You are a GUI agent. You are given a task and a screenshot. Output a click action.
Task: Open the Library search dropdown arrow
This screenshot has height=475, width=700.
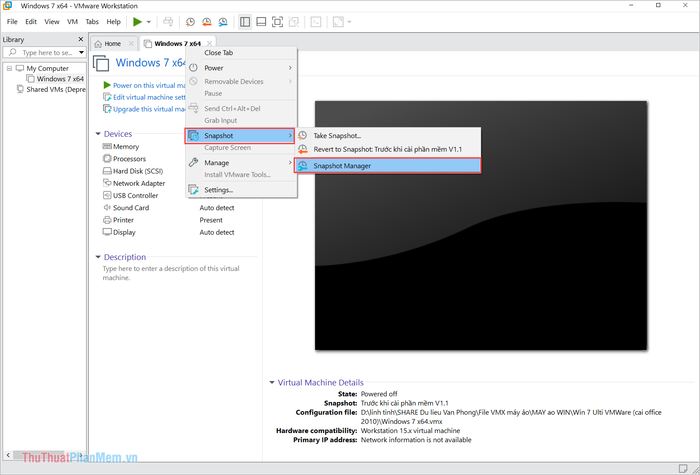81,52
